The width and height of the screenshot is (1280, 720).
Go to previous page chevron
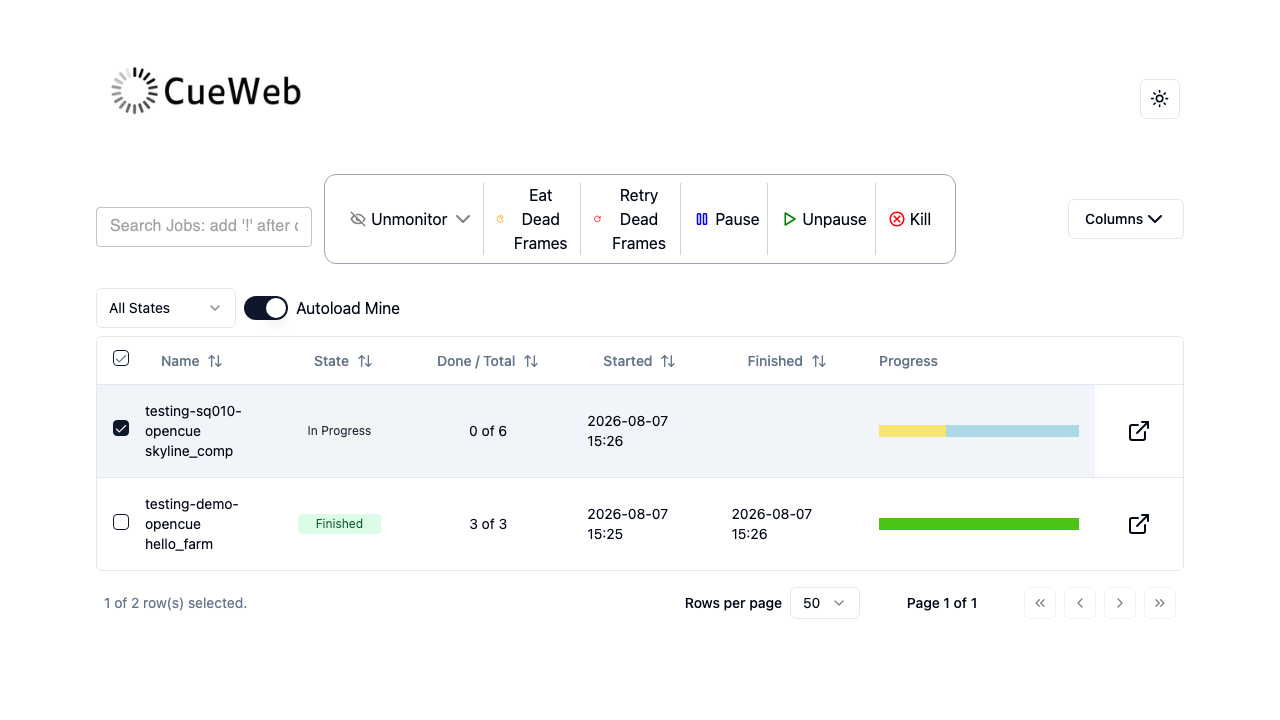(1080, 603)
